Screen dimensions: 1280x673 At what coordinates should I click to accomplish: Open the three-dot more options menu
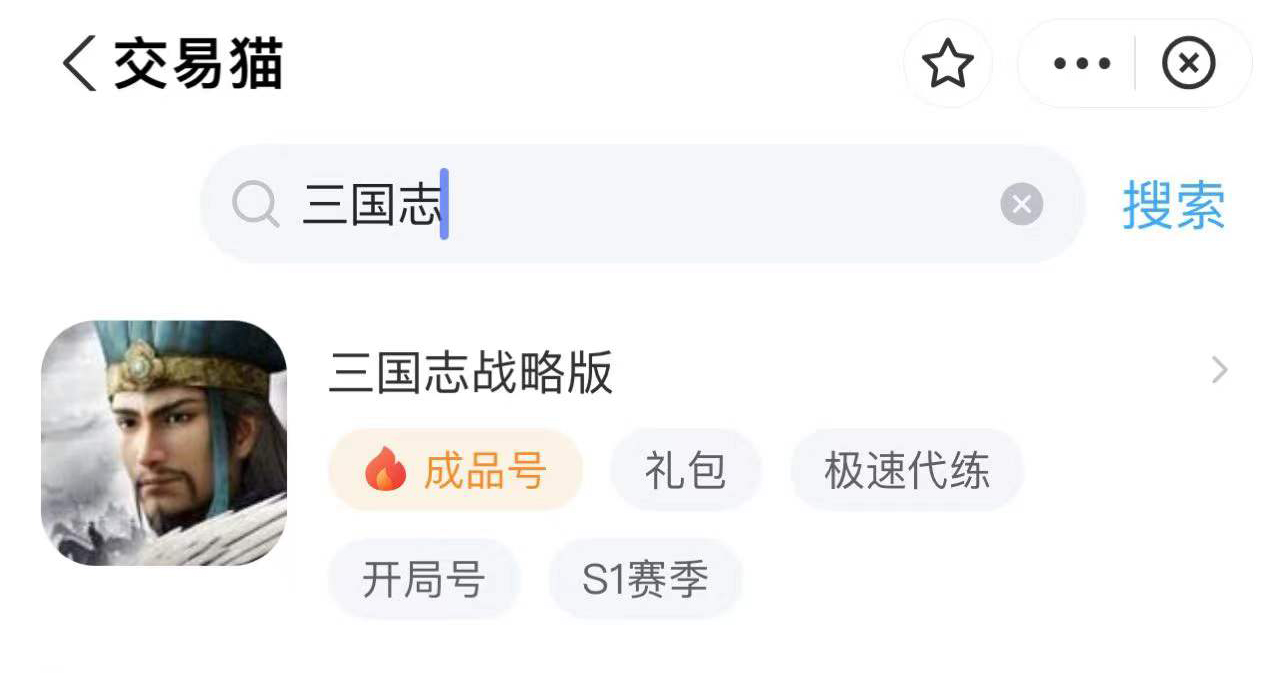tap(1082, 65)
